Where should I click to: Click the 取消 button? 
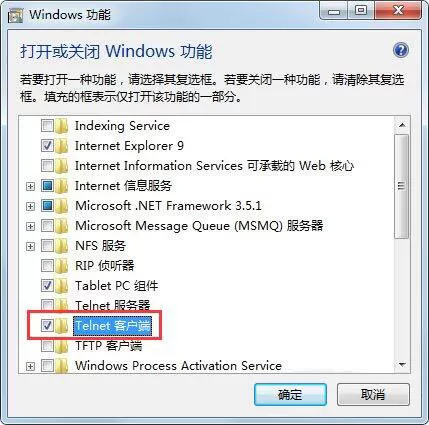(373, 395)
